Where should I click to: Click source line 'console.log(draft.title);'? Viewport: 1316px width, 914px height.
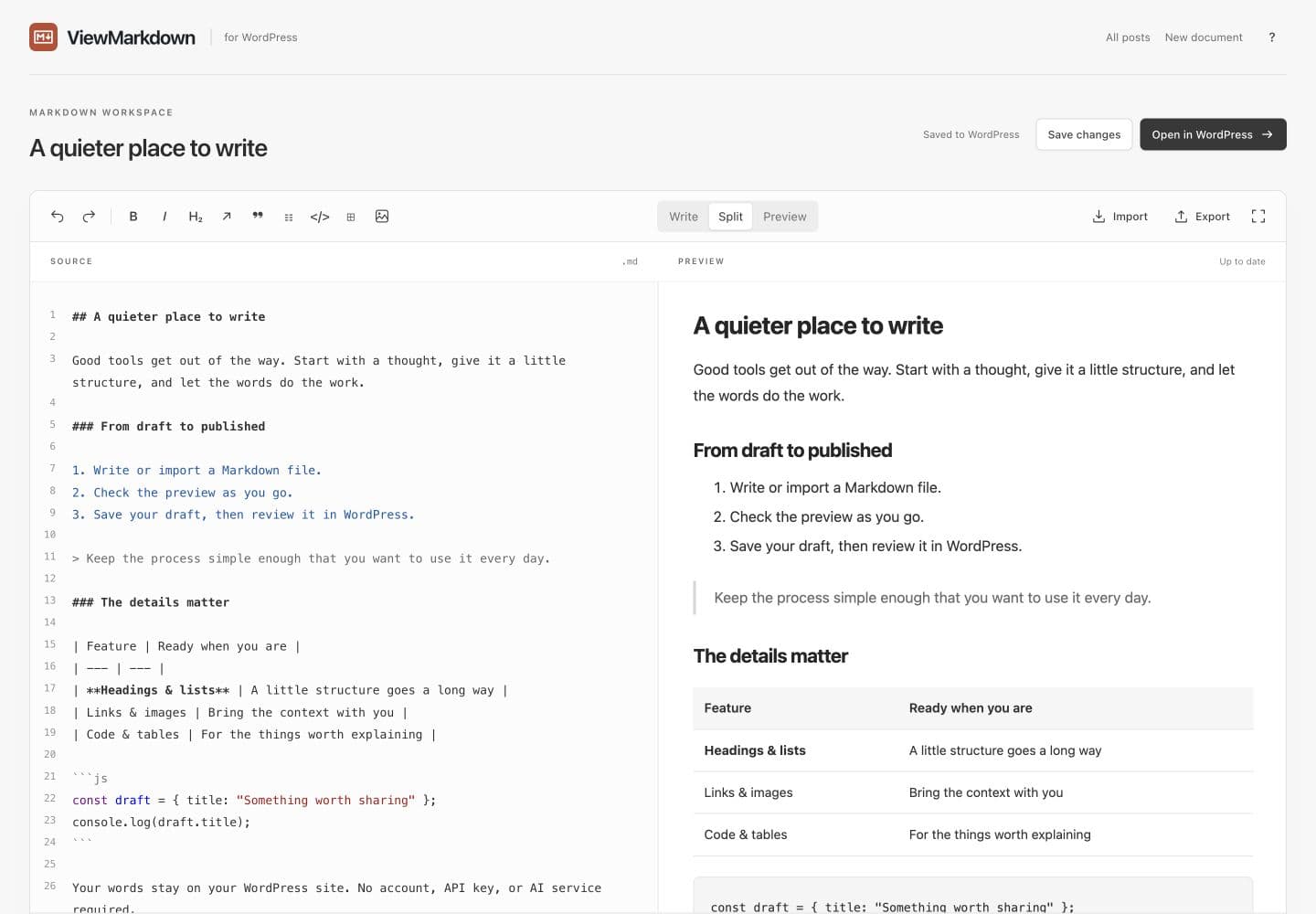161,822
